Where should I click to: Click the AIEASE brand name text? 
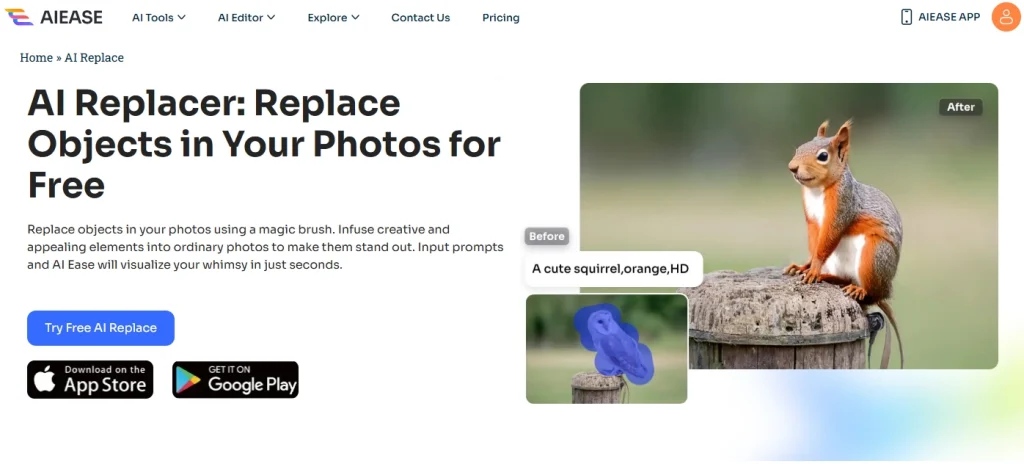pyautogui.click(x=71, y=18)
